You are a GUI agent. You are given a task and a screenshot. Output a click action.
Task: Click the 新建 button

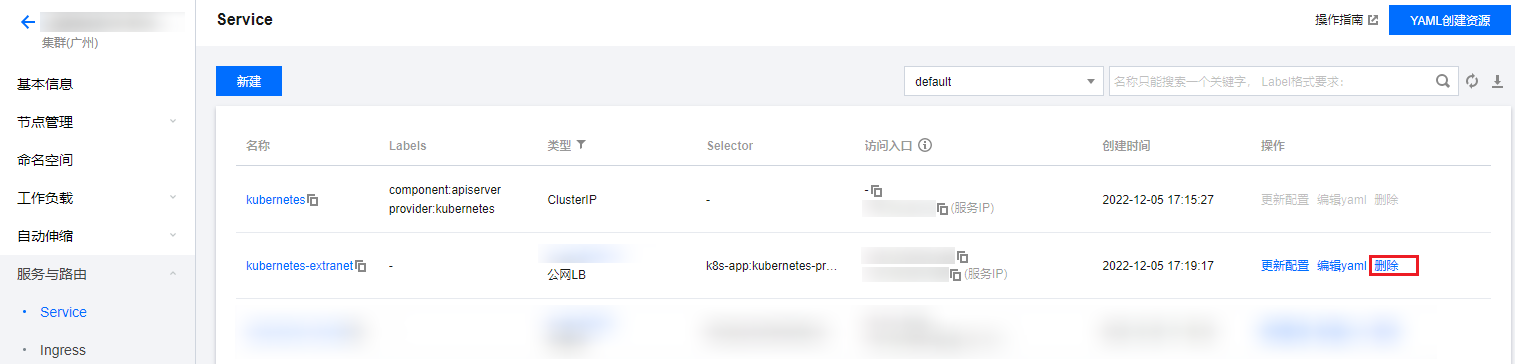click(249, 81)
